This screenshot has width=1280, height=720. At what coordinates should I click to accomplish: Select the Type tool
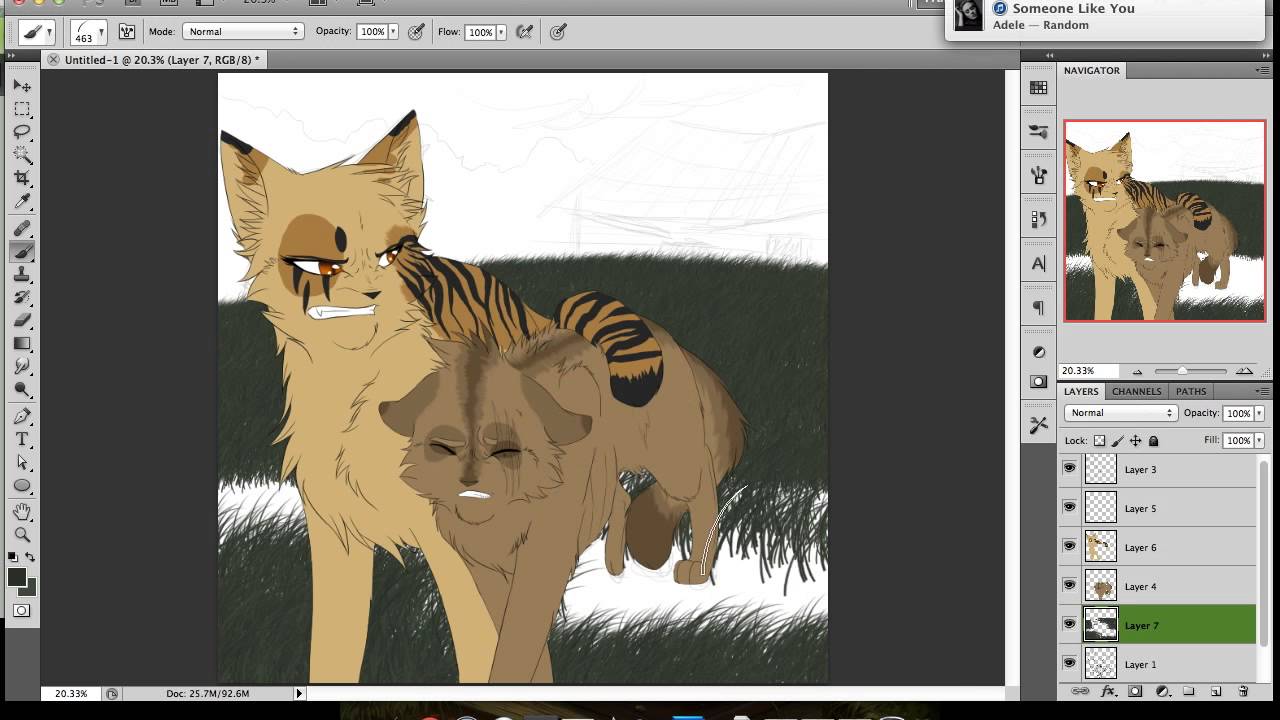(x=22, y=440)
